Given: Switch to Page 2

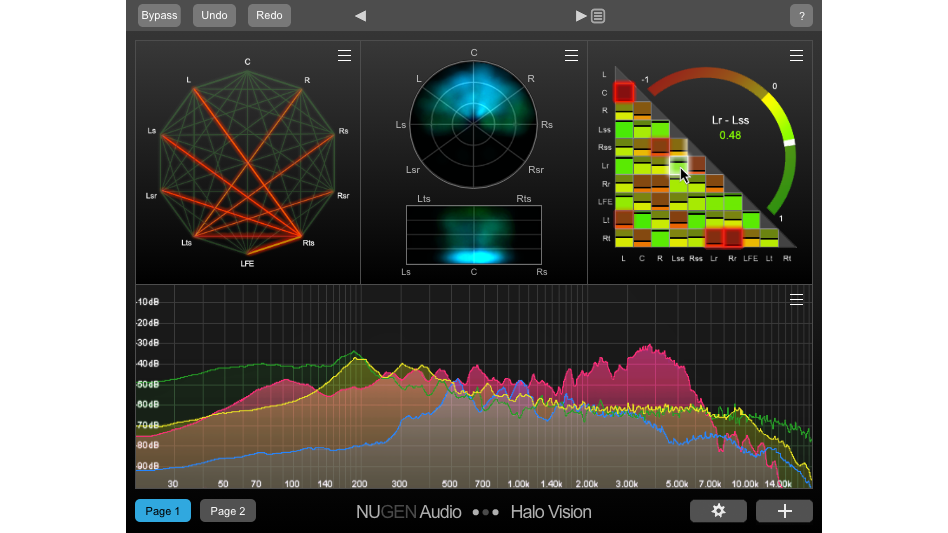Looking at the screenshot, I should coord(228,511).
